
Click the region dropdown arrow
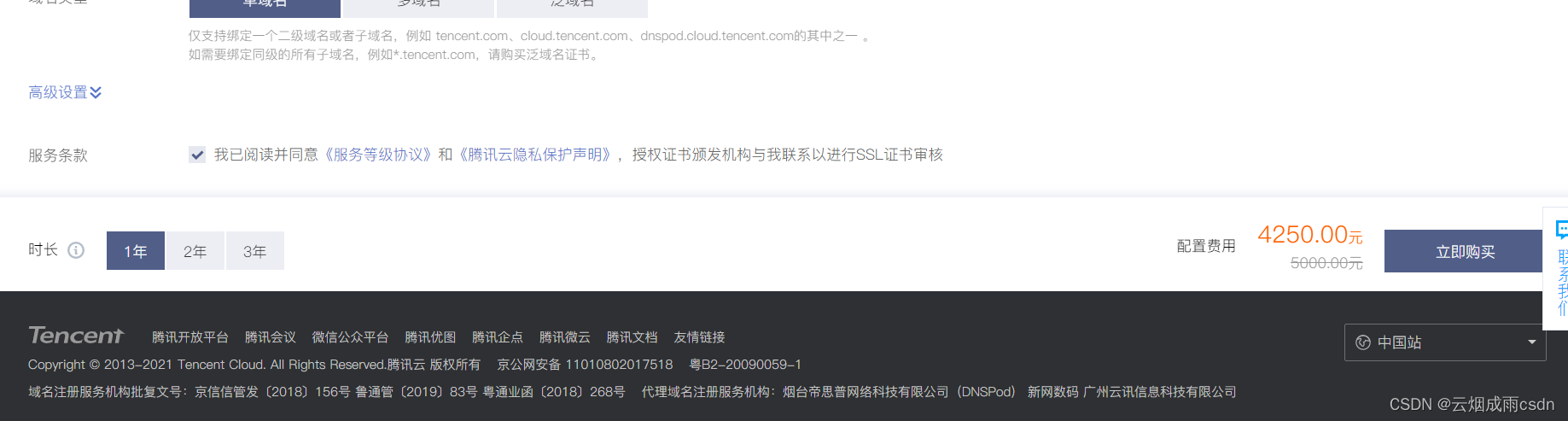1532,342
